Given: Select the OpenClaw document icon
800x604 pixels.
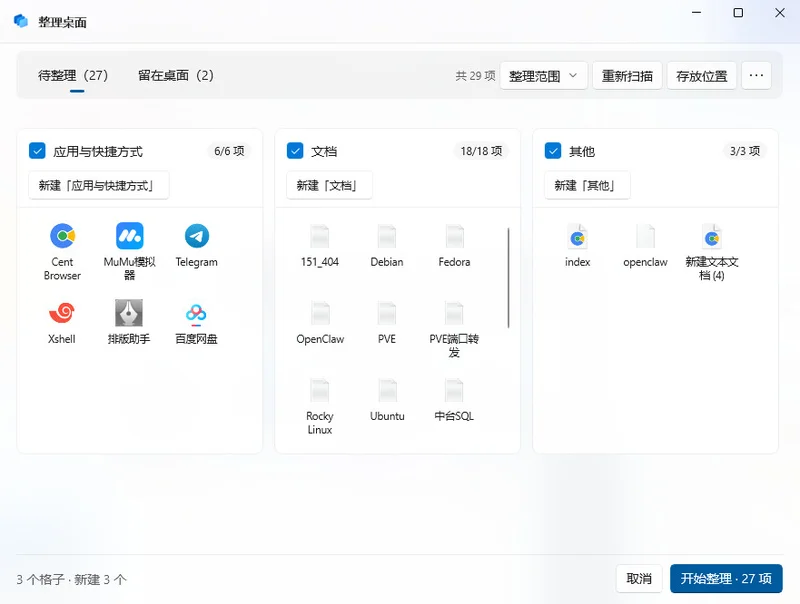Looking at the screenshot, I should (x=320, y=313).
